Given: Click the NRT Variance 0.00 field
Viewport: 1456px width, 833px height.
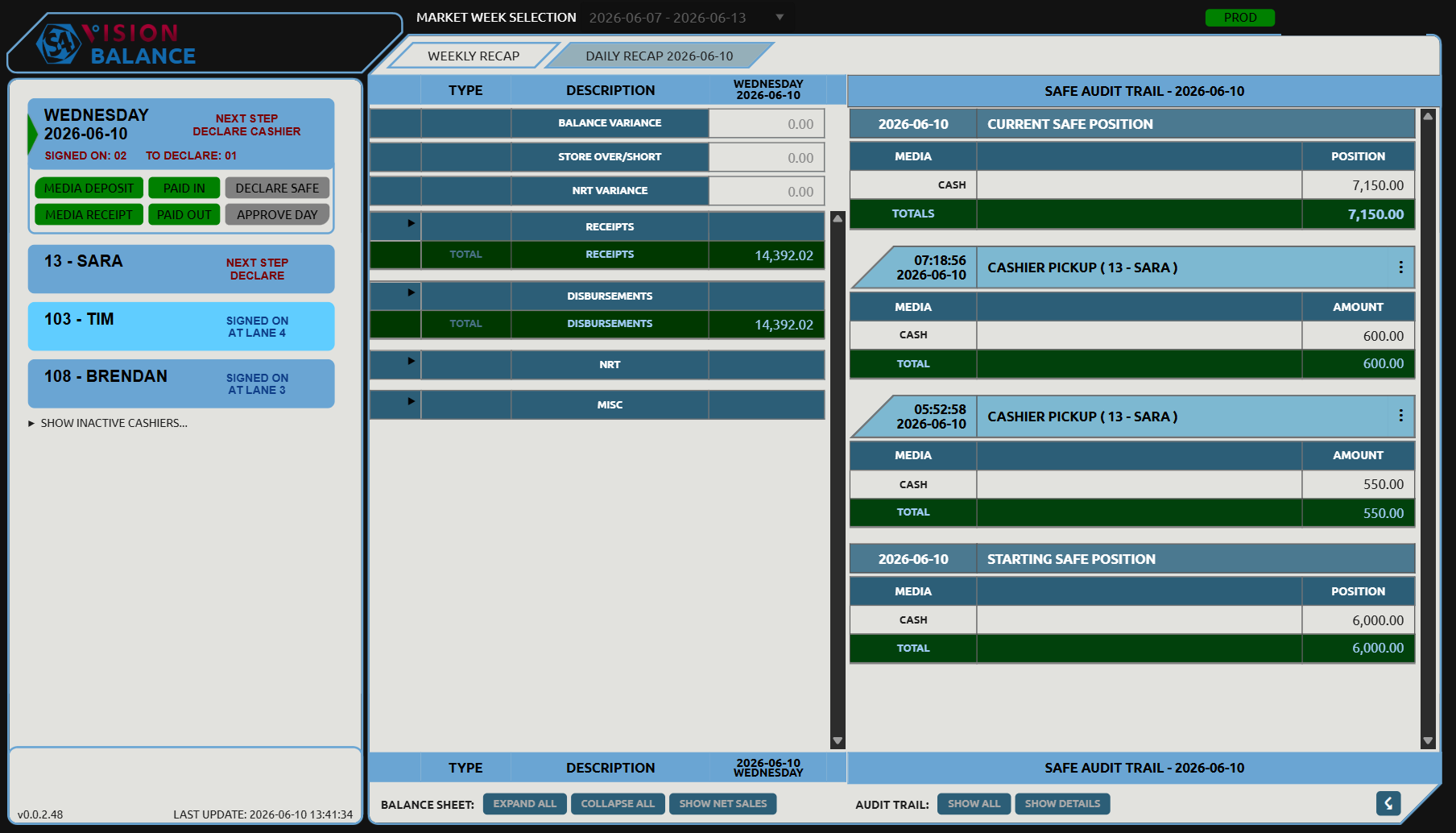Looking at the screenshot, I should [767, 192].
